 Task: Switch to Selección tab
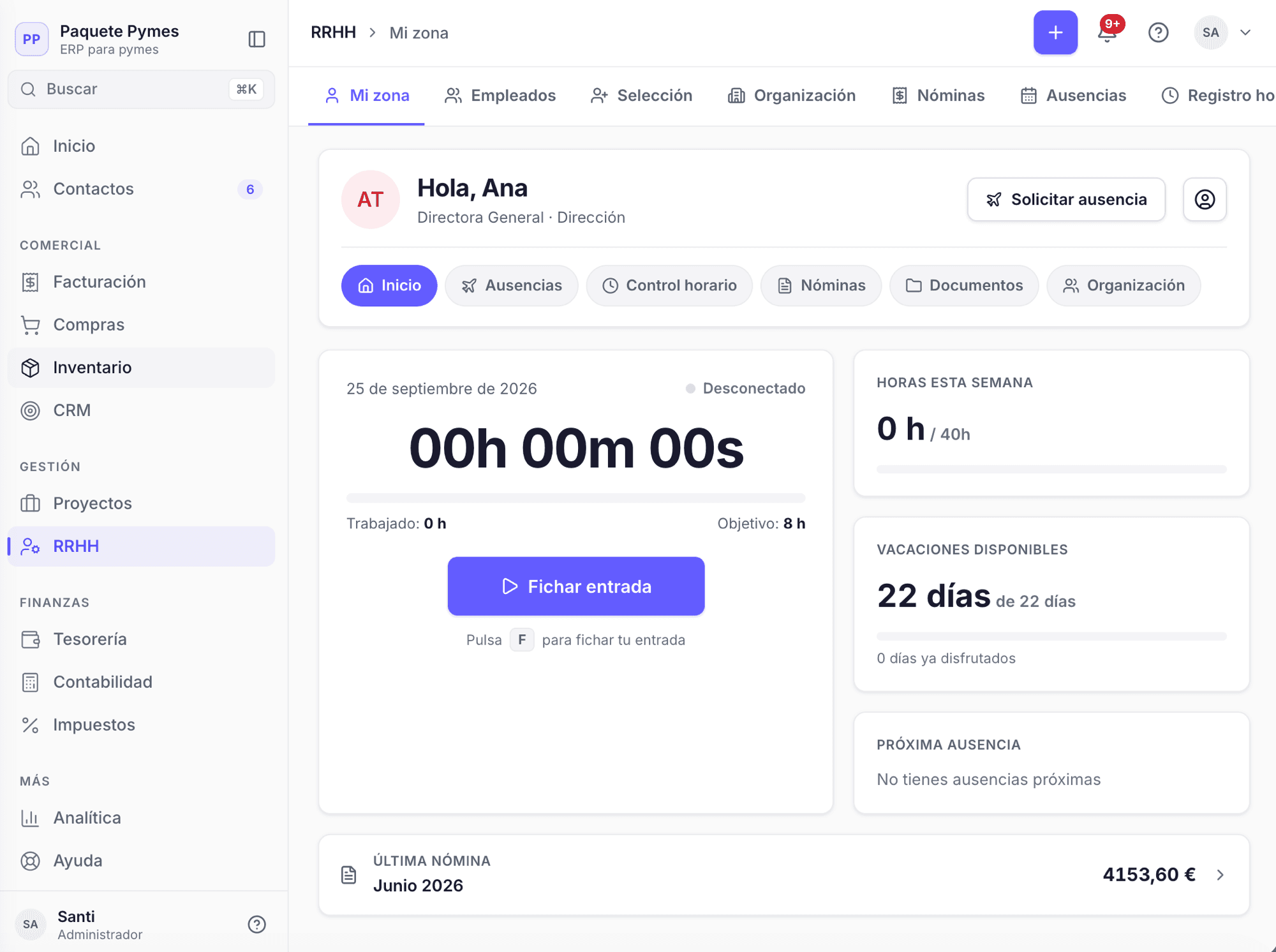point(641,96)
